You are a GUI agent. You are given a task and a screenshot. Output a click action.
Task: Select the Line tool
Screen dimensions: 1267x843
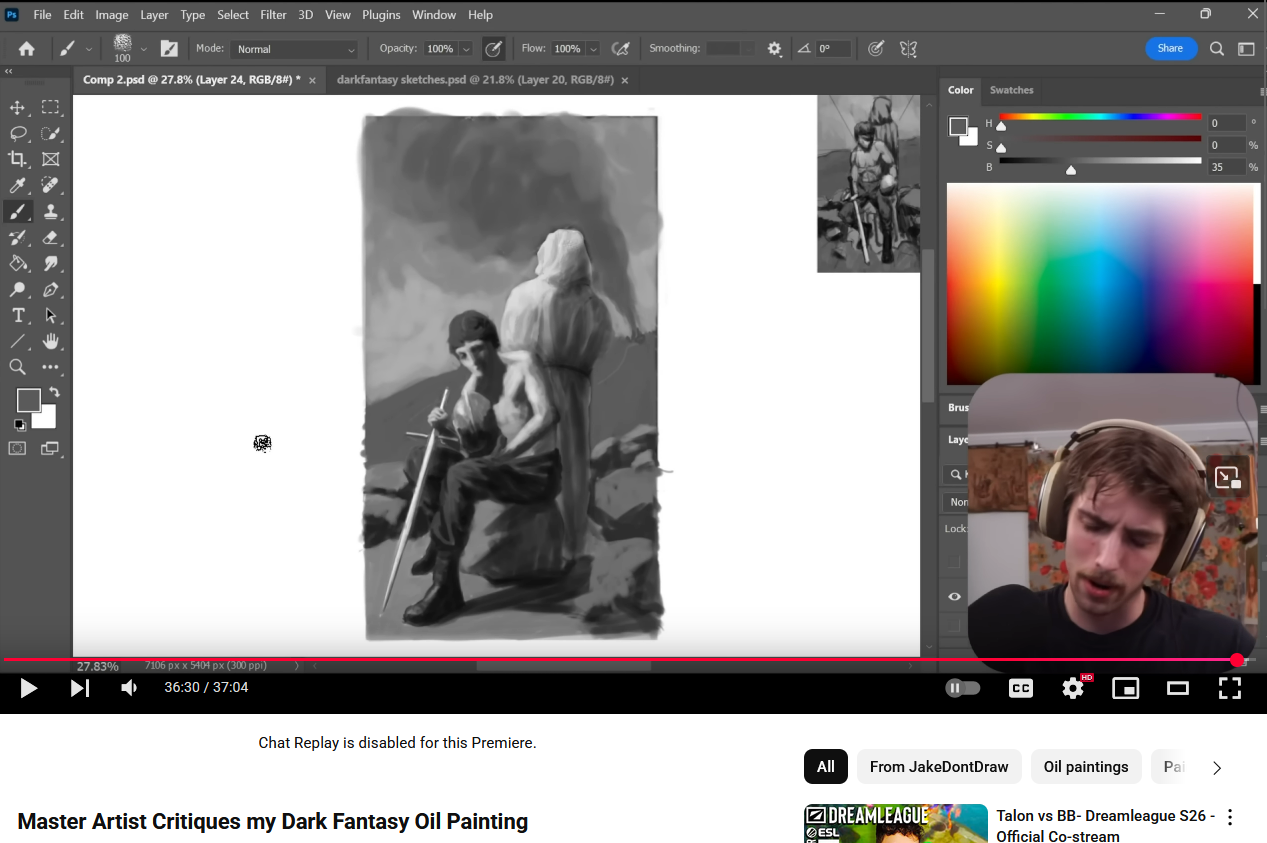(x=18, y=341)
